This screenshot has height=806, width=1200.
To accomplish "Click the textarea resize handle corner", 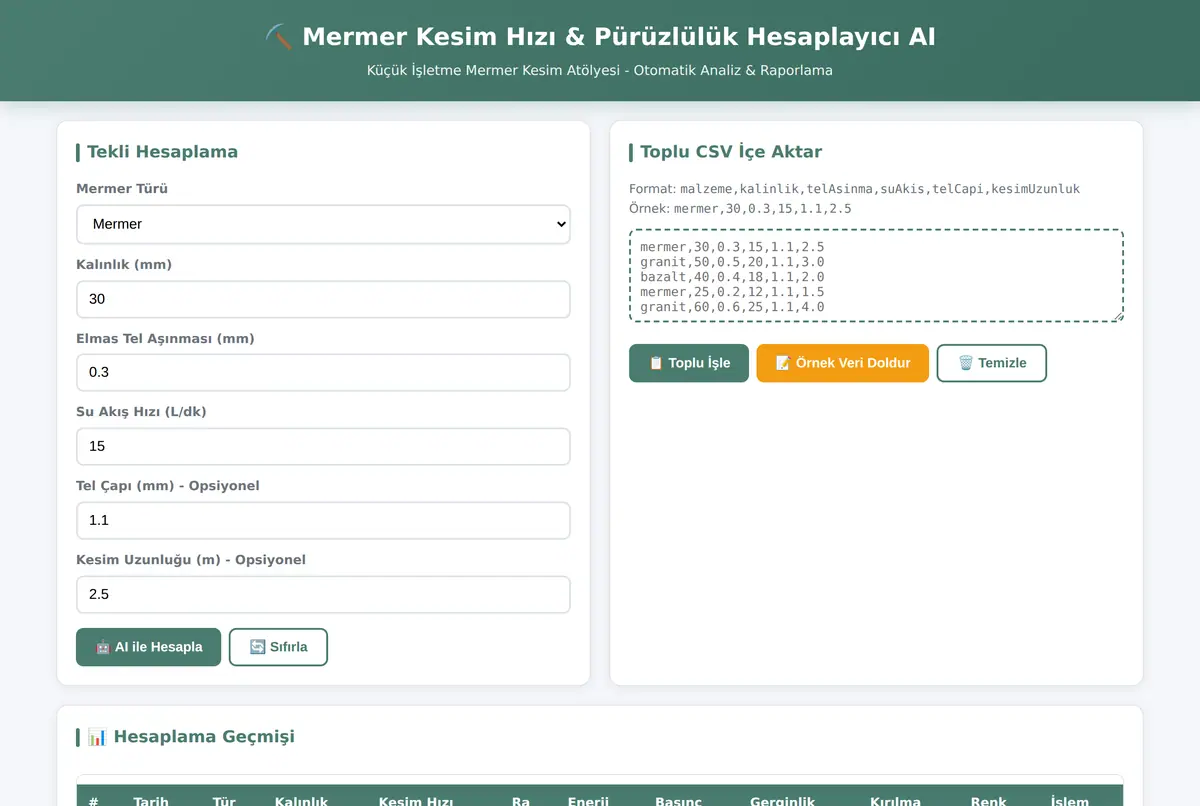I will pos(1119,316).
